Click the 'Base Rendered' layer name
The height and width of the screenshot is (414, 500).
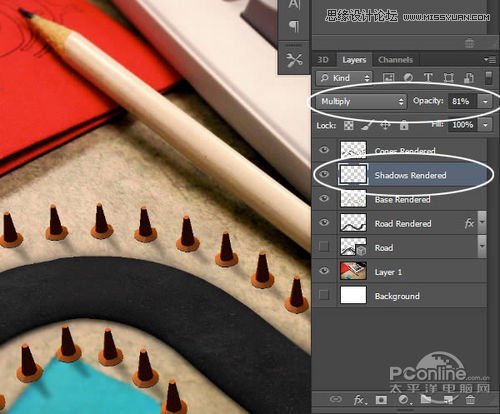[402, 200]
